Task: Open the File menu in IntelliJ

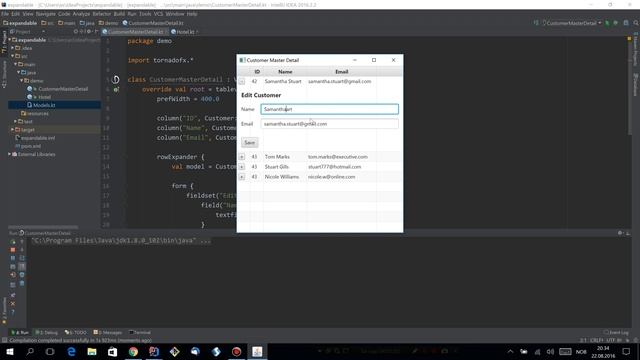Action: click(x=5, y=14)
